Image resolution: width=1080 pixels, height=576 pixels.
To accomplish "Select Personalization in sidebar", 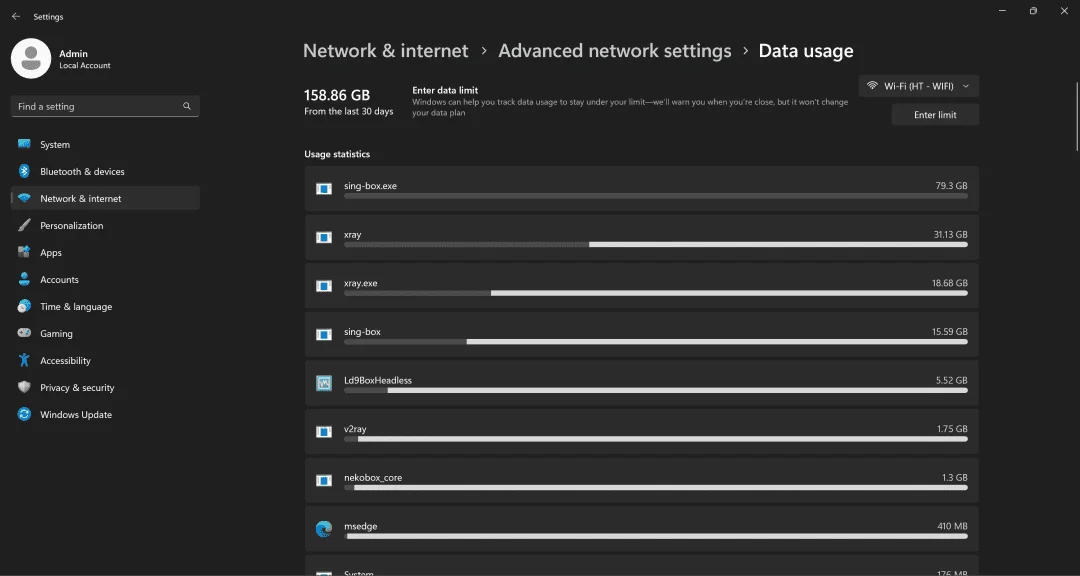I will [x=105, y=225].
